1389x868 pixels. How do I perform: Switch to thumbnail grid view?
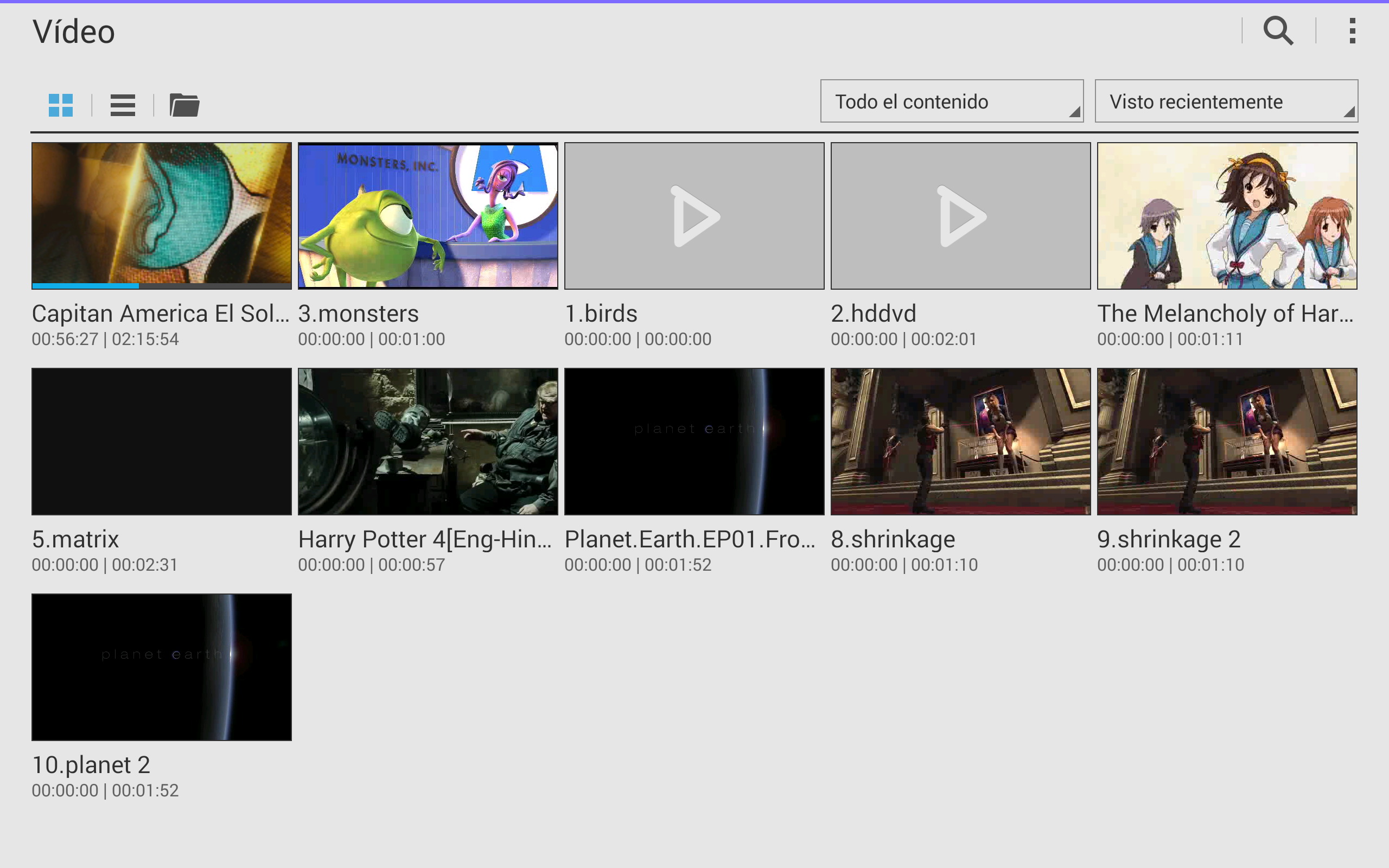(61, 105)
